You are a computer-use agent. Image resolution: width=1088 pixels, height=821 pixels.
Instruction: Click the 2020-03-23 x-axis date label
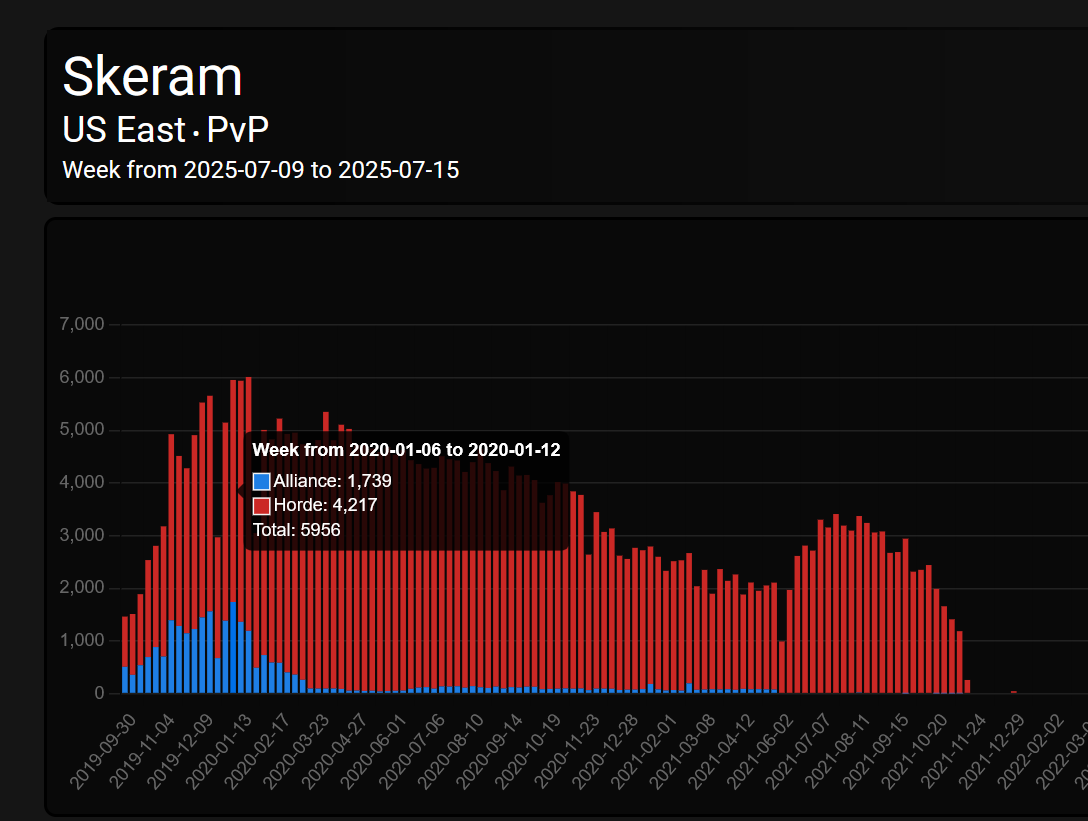(x=295, y=752)
